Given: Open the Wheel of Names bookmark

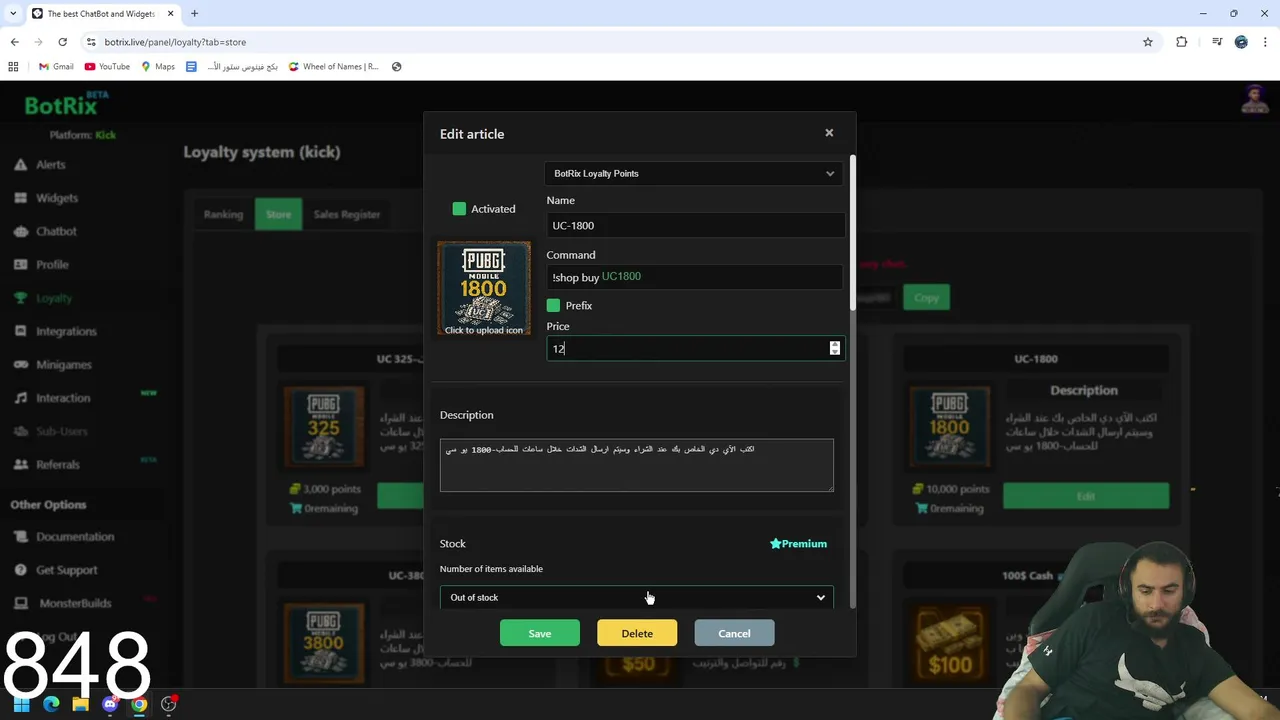Looking at the screenshot, I should point(334,67).
